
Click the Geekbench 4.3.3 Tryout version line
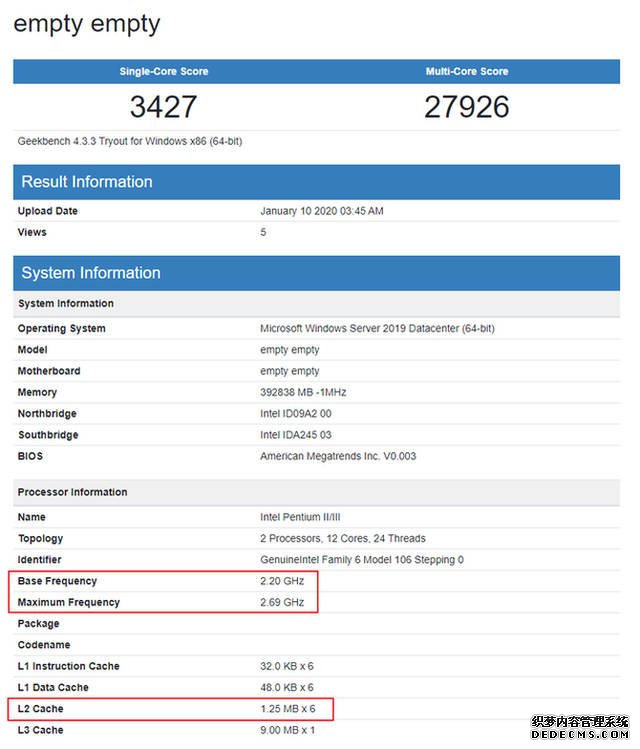[130, 141]
